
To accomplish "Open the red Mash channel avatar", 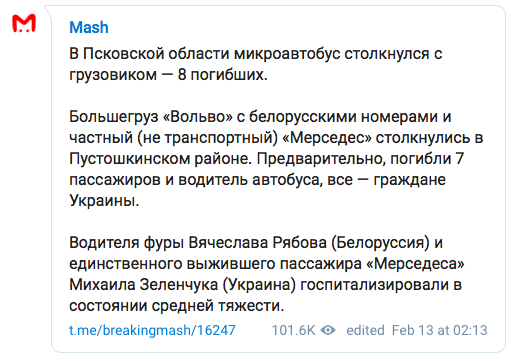I will click(24, 23).
